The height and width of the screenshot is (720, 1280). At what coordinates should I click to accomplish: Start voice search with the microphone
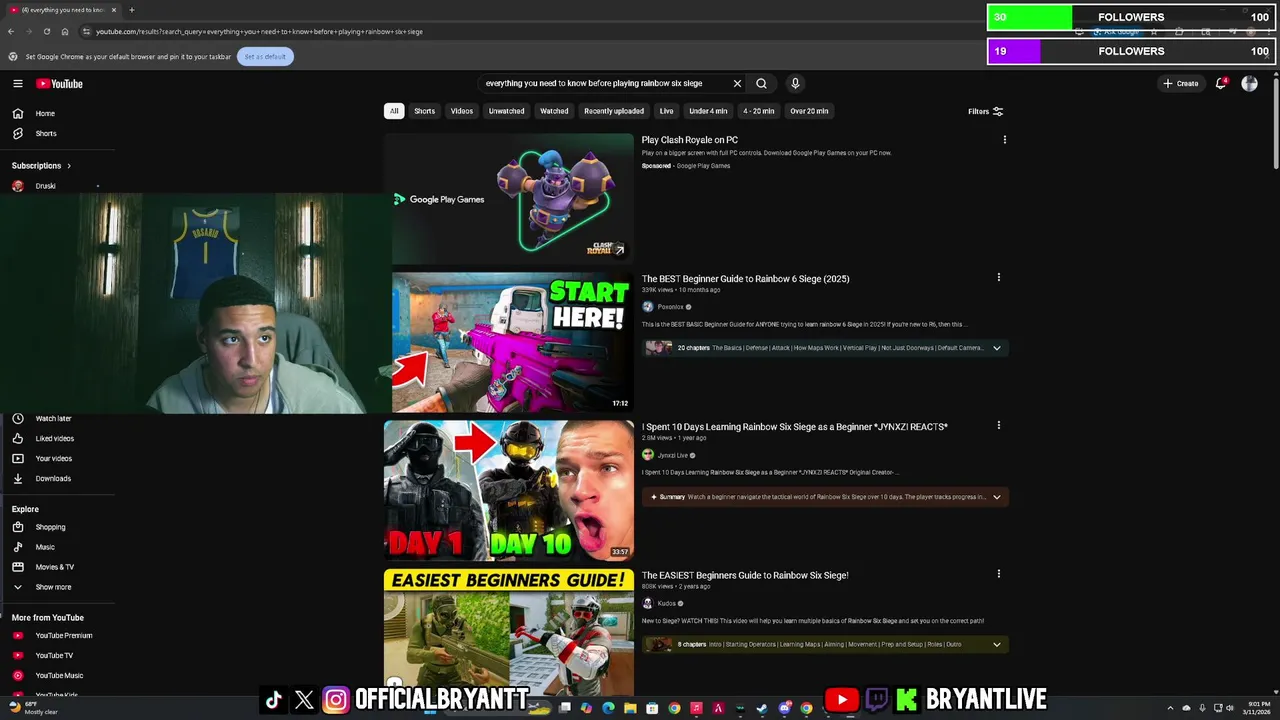pos(795,84)
